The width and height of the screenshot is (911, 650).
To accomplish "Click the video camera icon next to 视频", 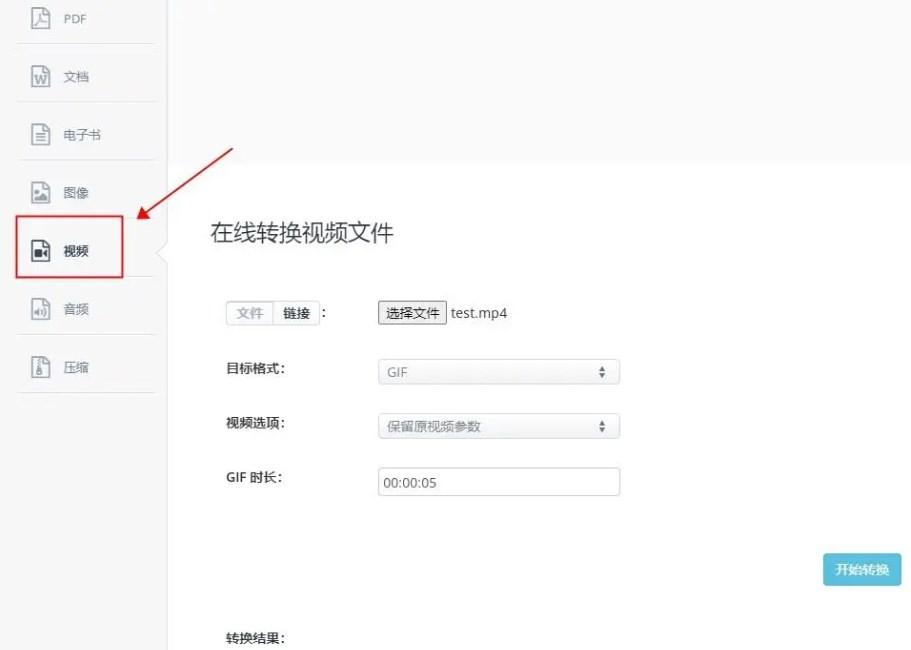I will point(39,250).
